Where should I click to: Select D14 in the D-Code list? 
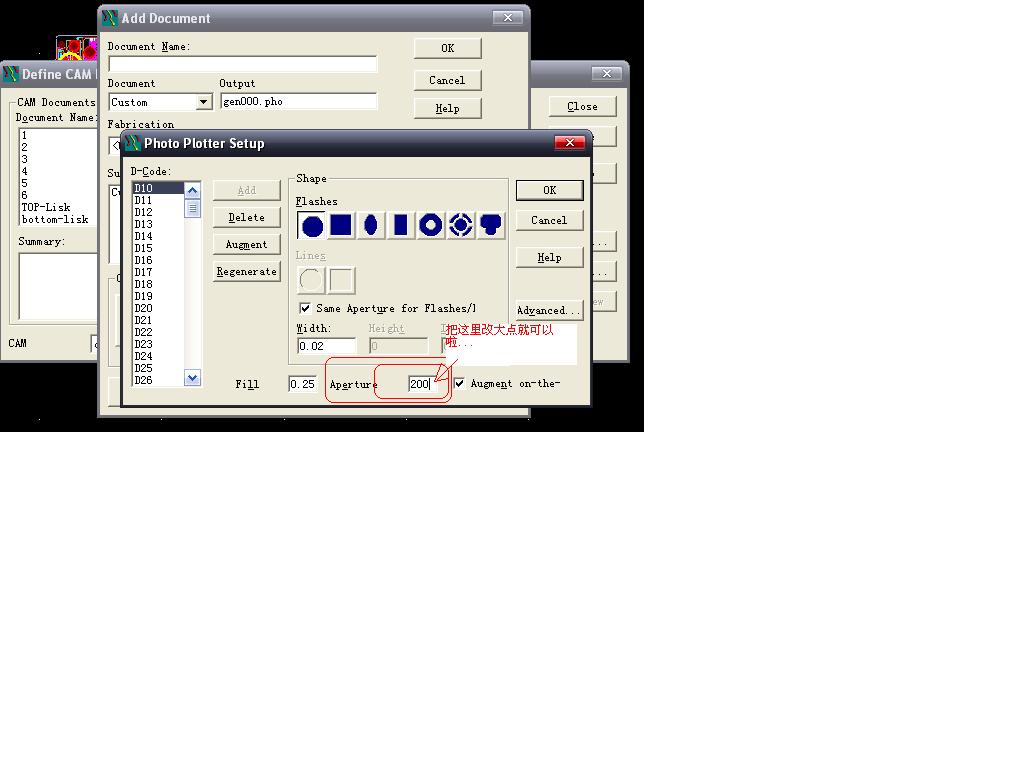click(x=159, y=236)
